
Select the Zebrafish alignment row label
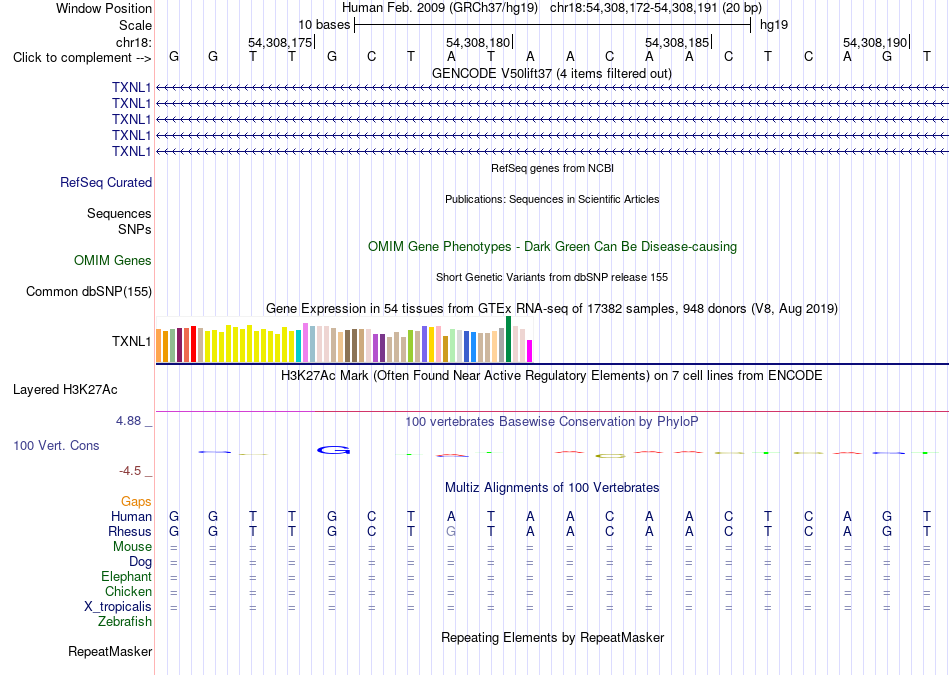click(x=125, y=621)
